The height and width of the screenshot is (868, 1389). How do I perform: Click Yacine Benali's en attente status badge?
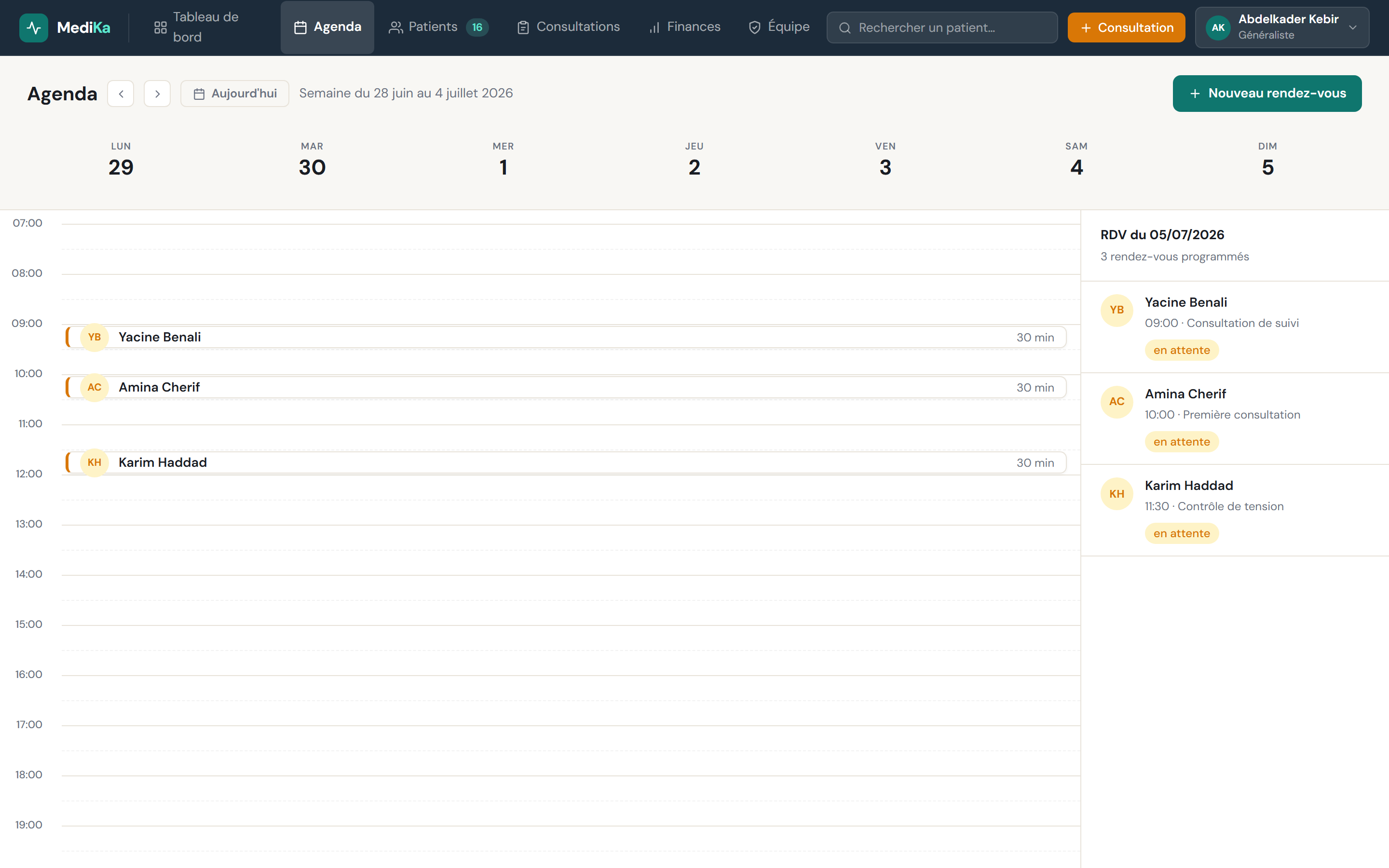(1181, 350)
